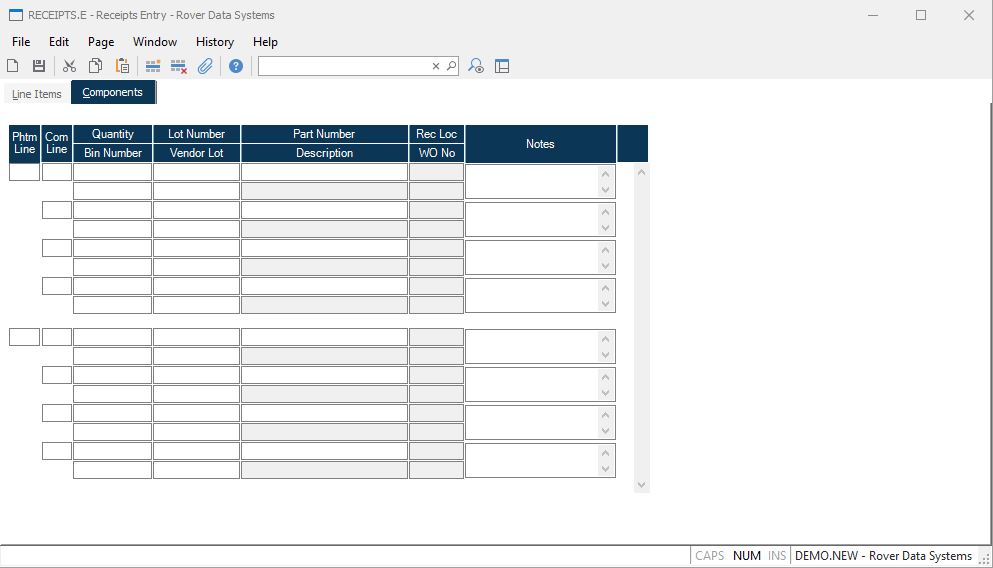
Task: Click the magnifier search icon in search box
Action: point(451,66)
